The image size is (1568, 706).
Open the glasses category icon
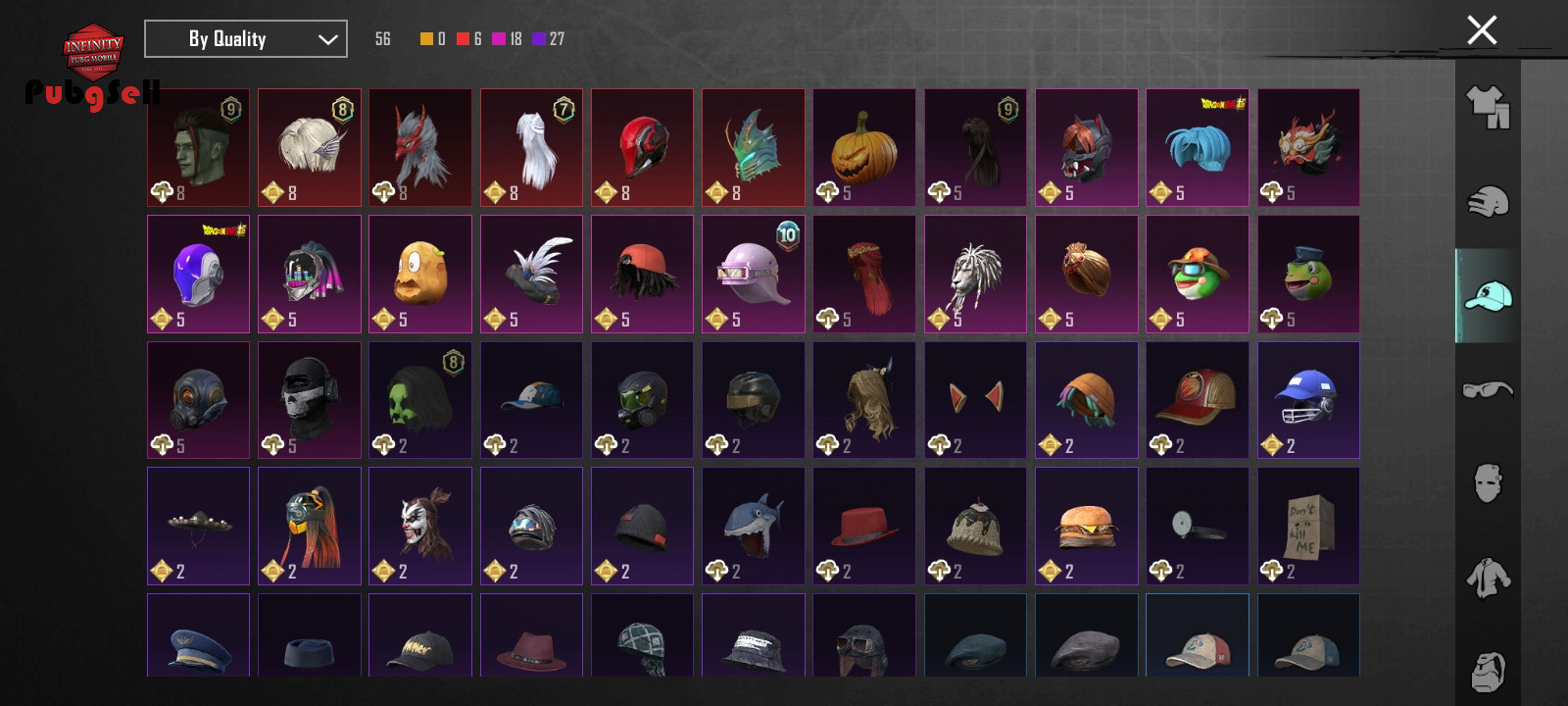coord(1488,389)
